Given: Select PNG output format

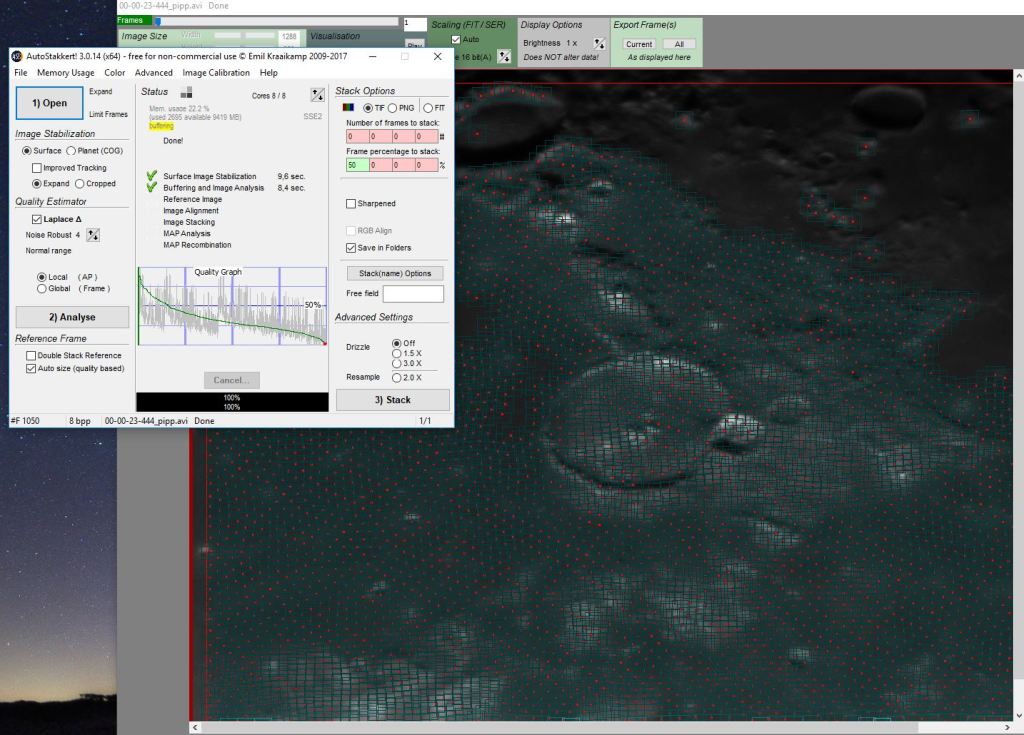Looking at the screenshot, I should pyautogui.click(x=393, y=108).
